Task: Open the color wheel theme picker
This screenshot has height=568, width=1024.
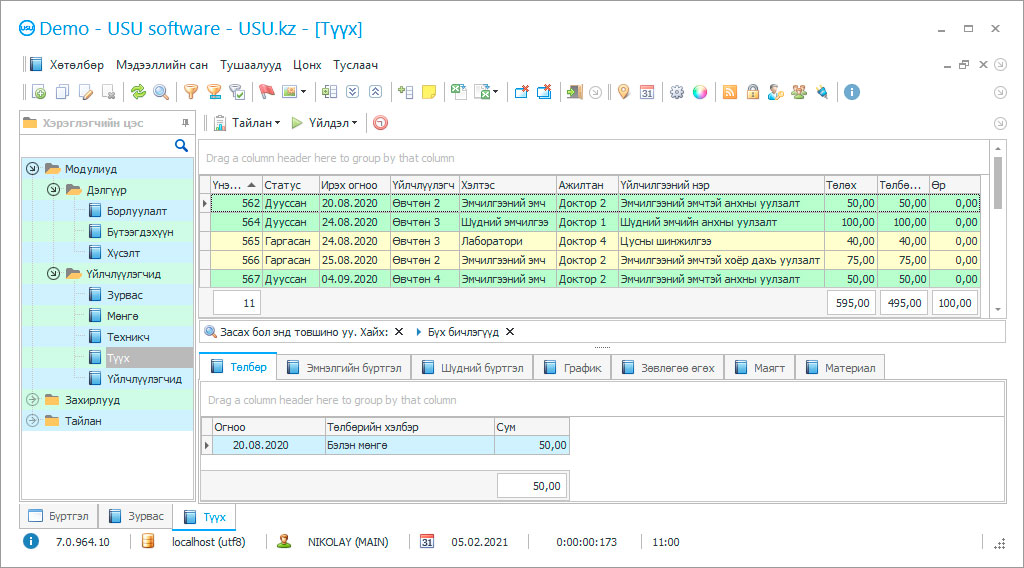Action: (700, 92)
